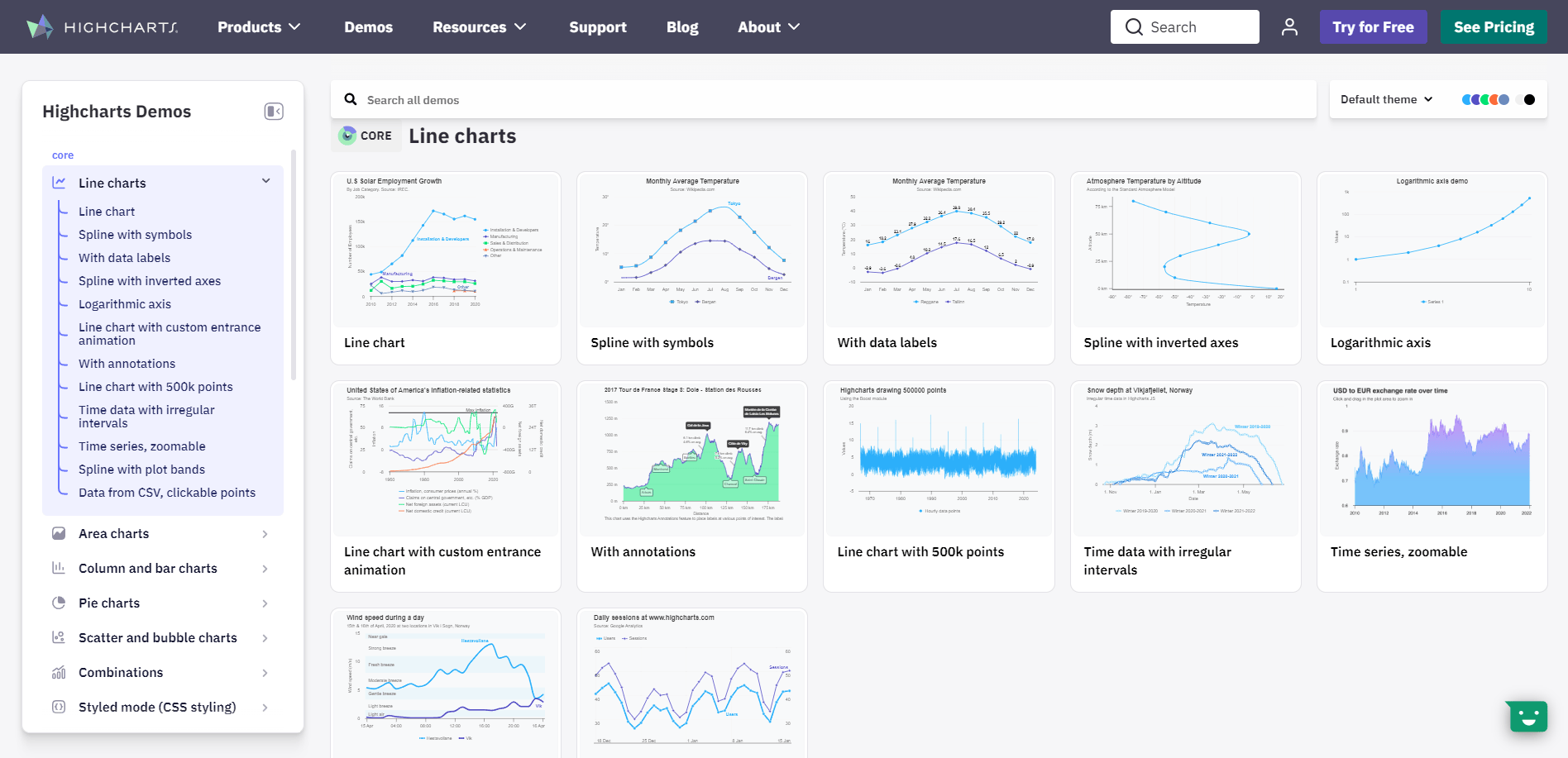Viewport: 1568px width, 758px height.
Task: Click the sidebar scrollbar
Action: click(x=294, y=265)
